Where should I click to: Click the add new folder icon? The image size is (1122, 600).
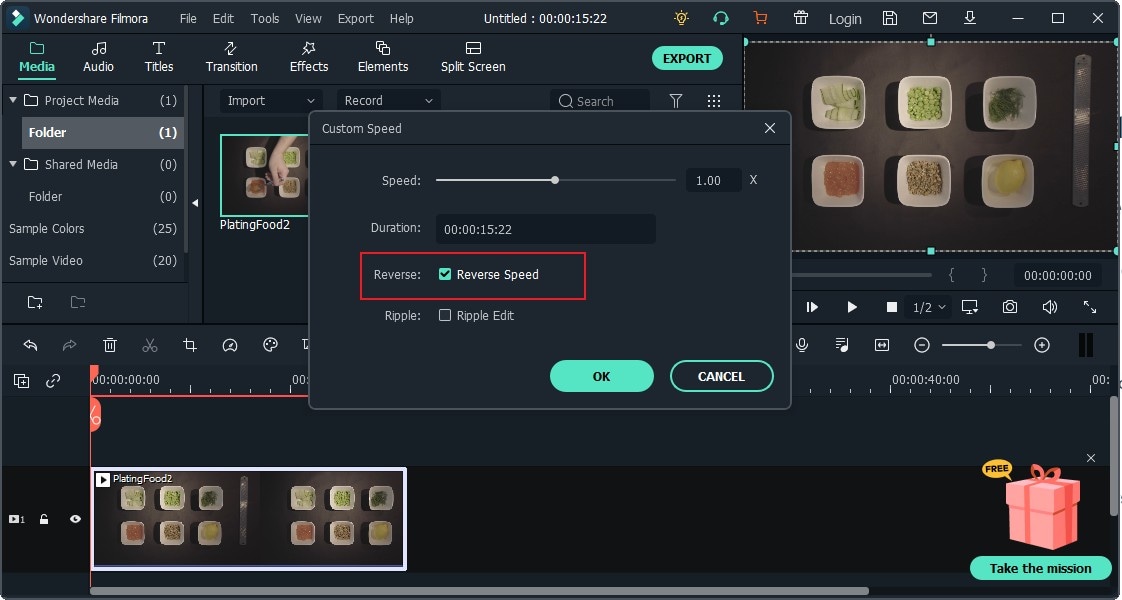point(34,302)
